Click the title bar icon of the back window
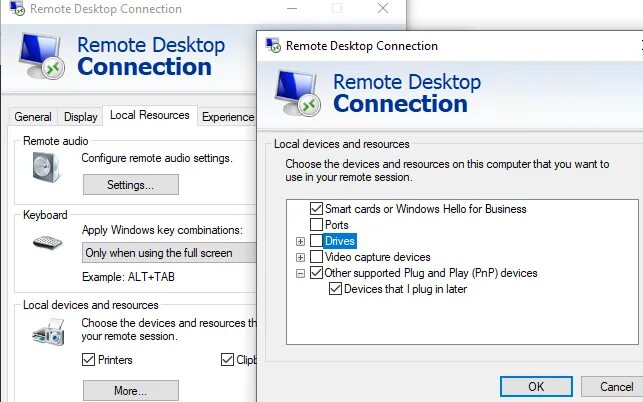 (17, 8)
